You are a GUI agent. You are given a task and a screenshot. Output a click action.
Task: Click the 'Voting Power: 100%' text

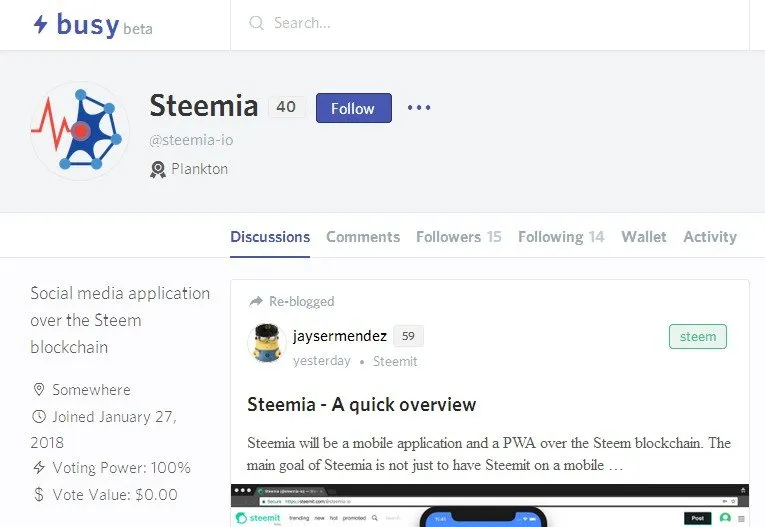[x=121, y=467]
